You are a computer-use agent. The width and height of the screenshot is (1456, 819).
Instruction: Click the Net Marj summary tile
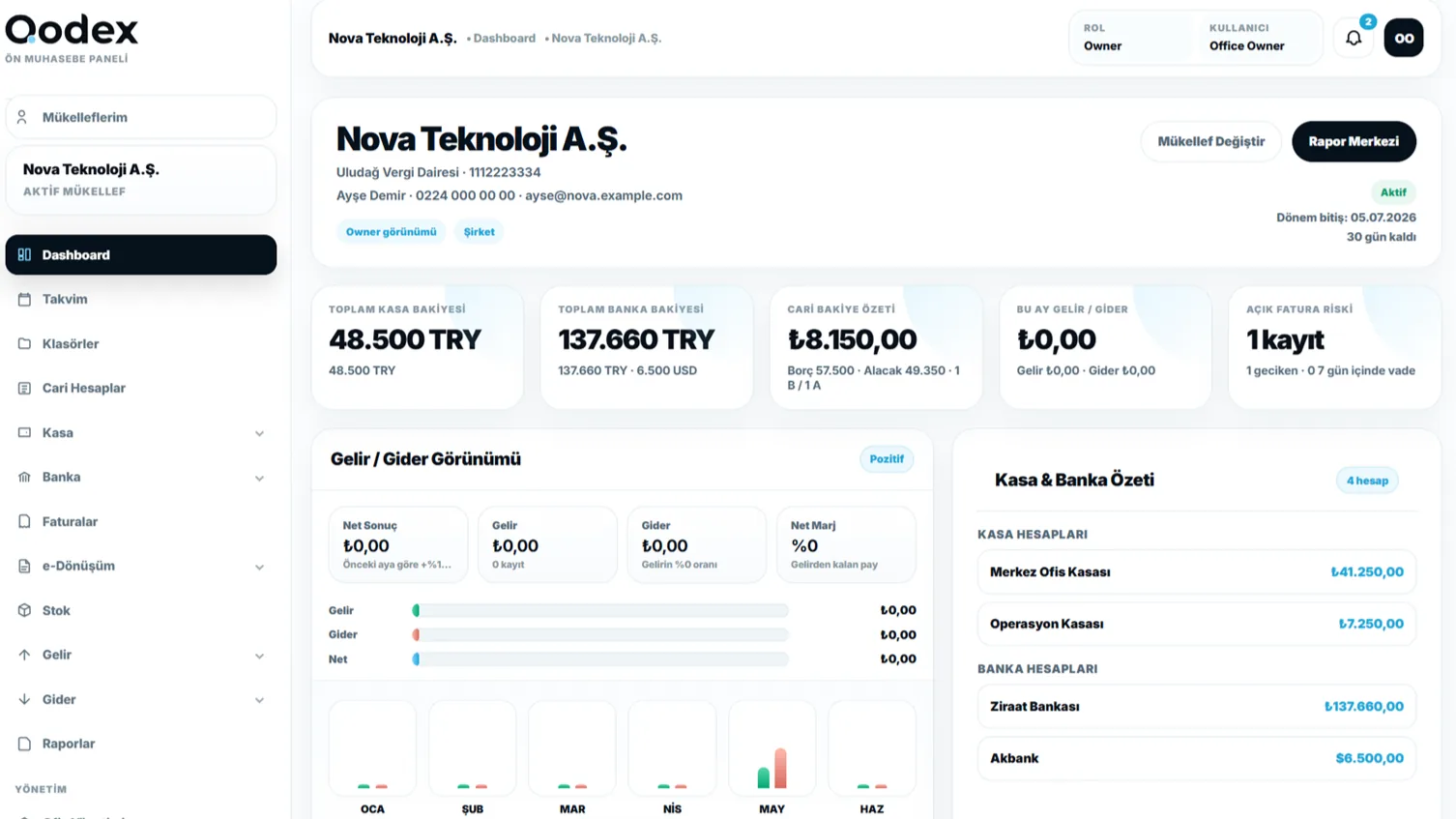coord(846,545)
